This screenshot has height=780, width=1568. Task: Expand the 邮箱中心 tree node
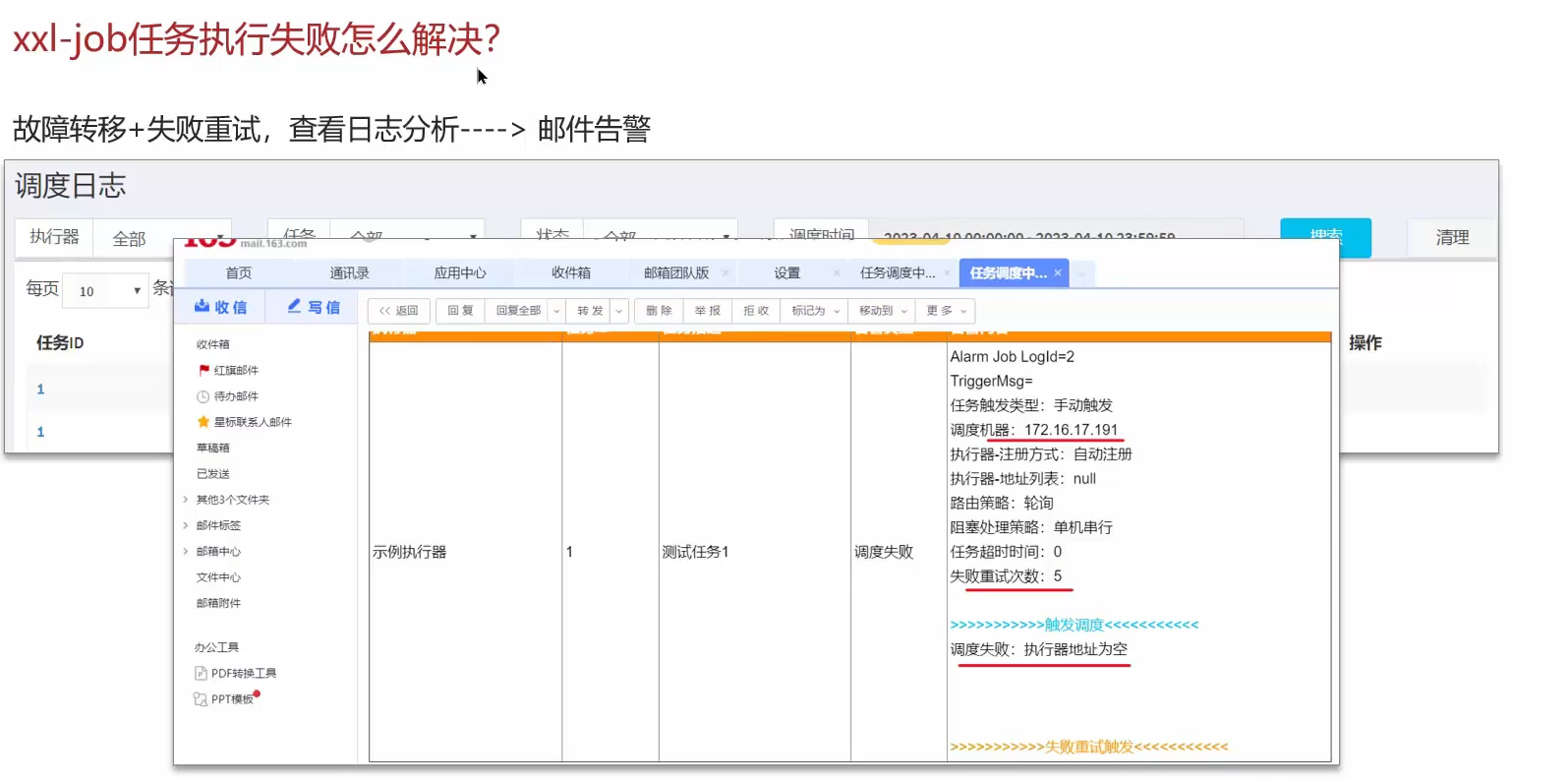(186, 552)
